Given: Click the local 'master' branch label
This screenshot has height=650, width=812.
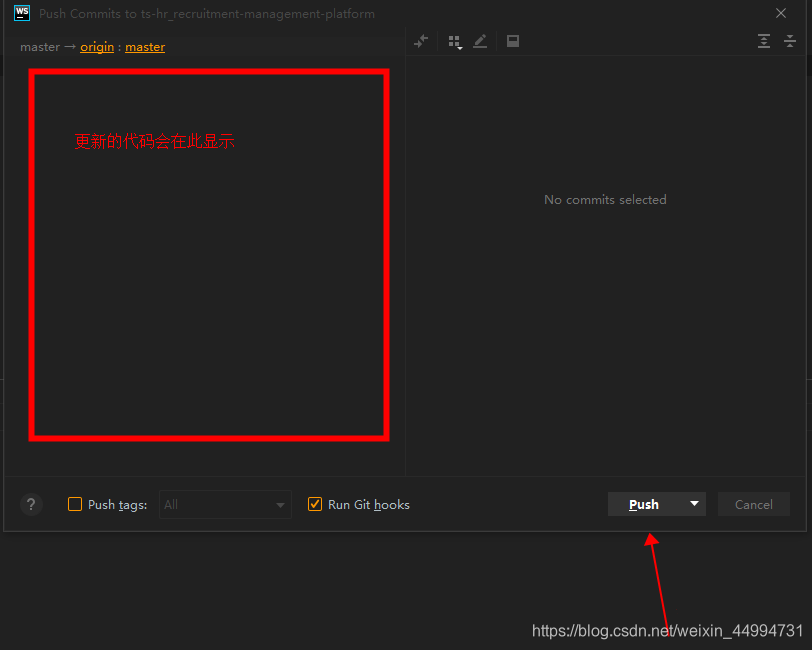Looking at the screenshot, I should click(40, 47).
